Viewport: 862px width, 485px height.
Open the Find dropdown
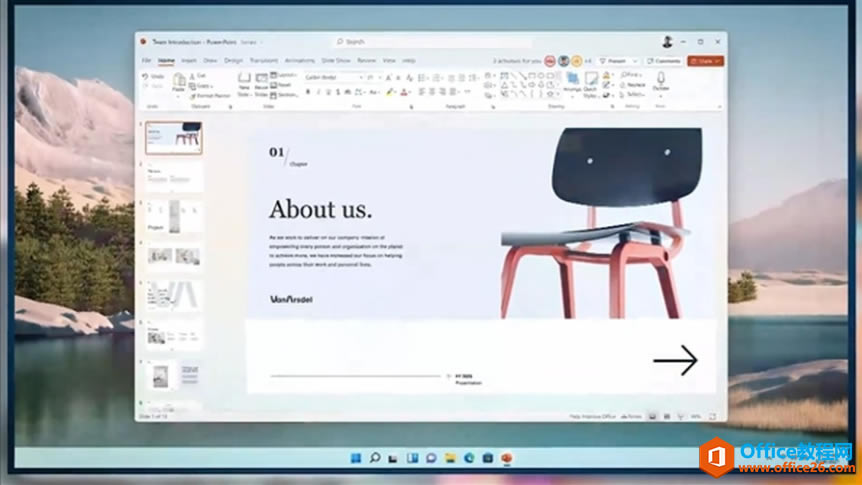tap(631, 74)
